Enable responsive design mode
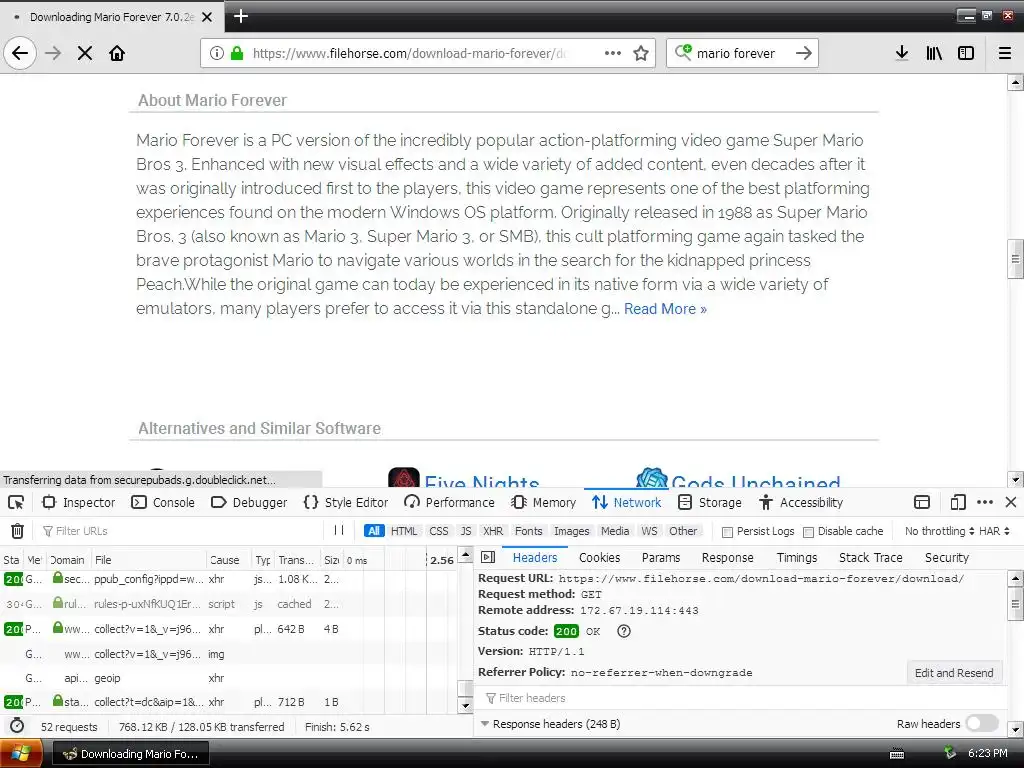The width and height of the screenshot is (1024, 768). 958,502
